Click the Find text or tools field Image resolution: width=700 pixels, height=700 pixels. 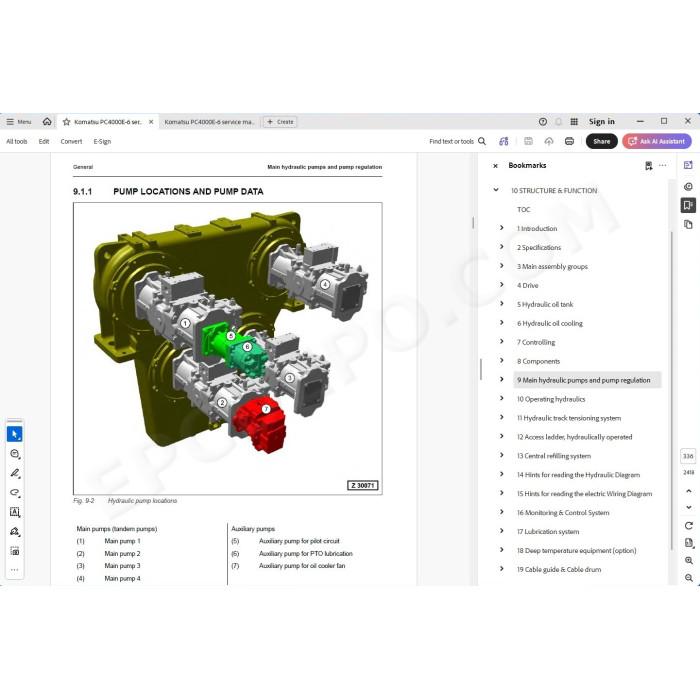coord(451,141)
